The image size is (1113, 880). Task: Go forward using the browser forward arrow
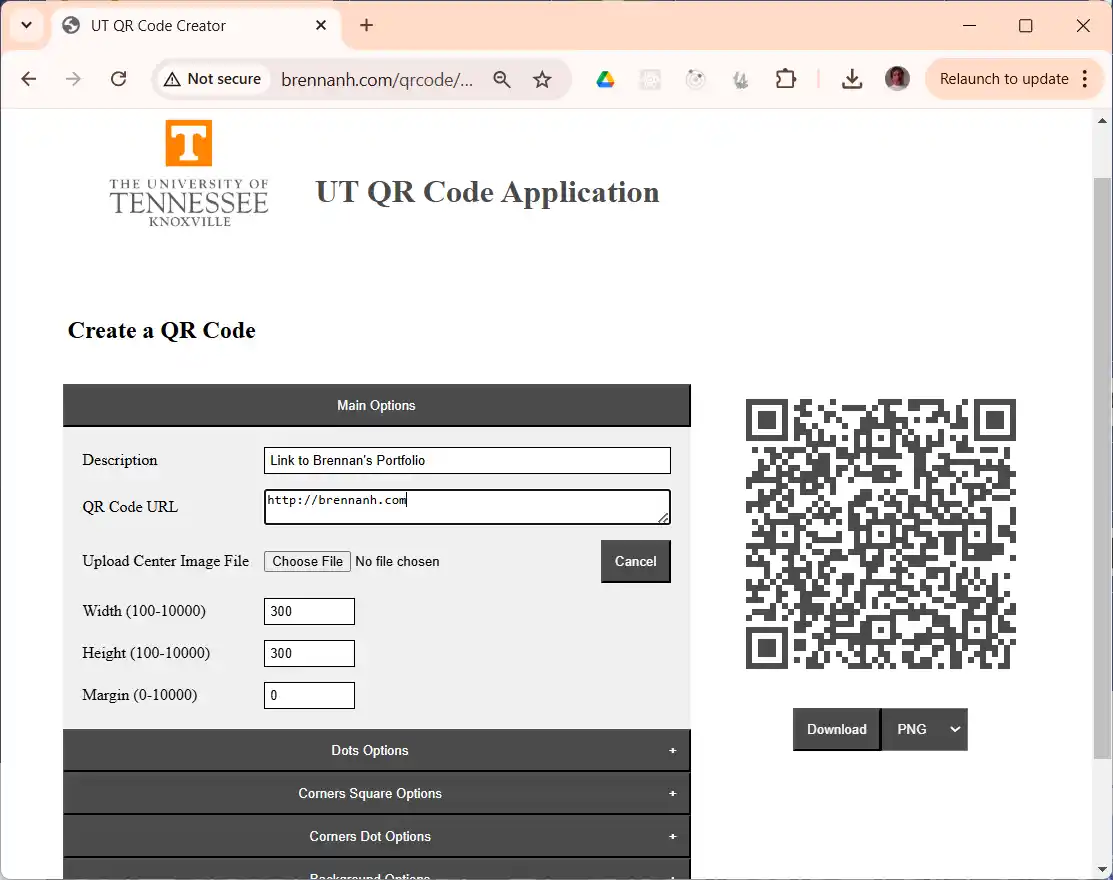(x=73, y=79)
